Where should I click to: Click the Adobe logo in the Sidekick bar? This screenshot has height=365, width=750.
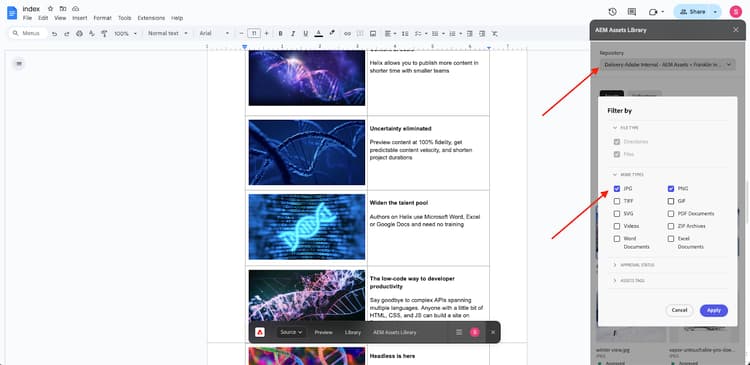pyautogui.click(x=260, y=332)
